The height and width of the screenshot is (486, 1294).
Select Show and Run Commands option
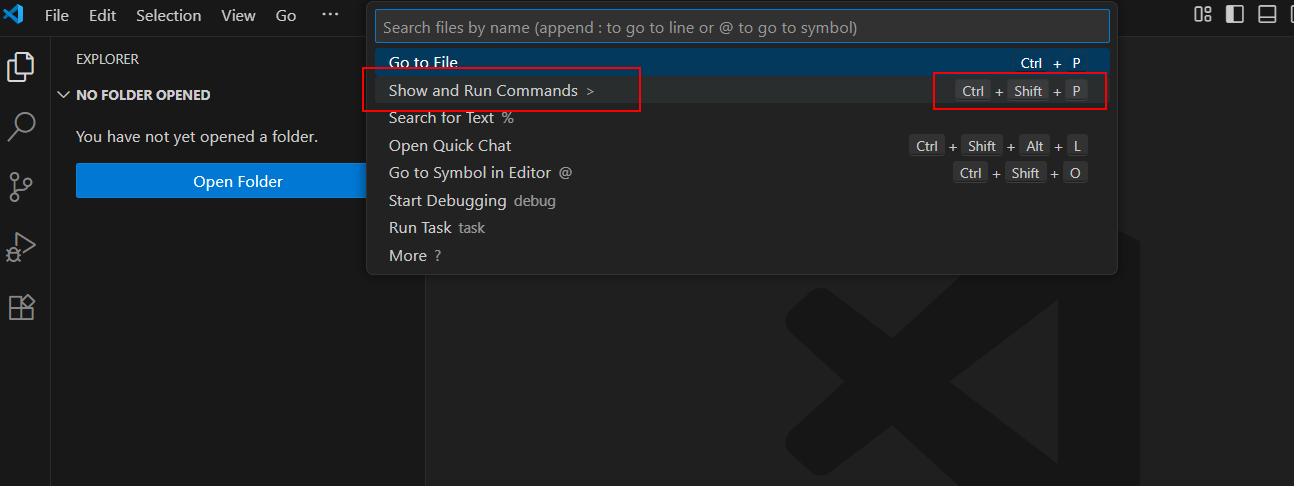(484, 91)
